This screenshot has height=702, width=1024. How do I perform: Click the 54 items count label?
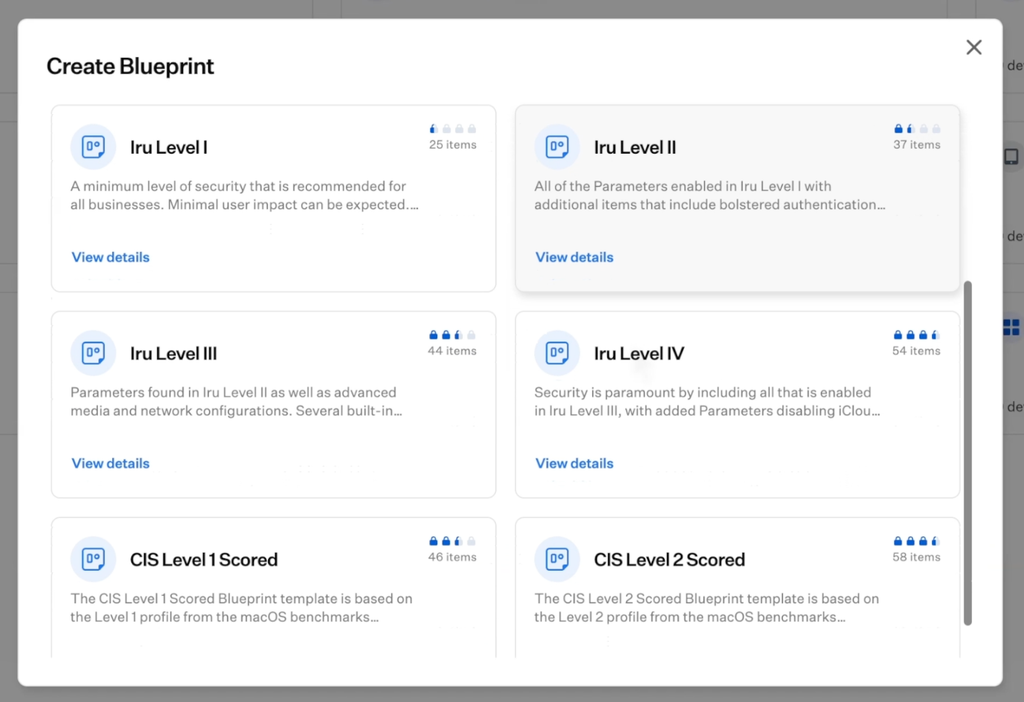point(916,351)
